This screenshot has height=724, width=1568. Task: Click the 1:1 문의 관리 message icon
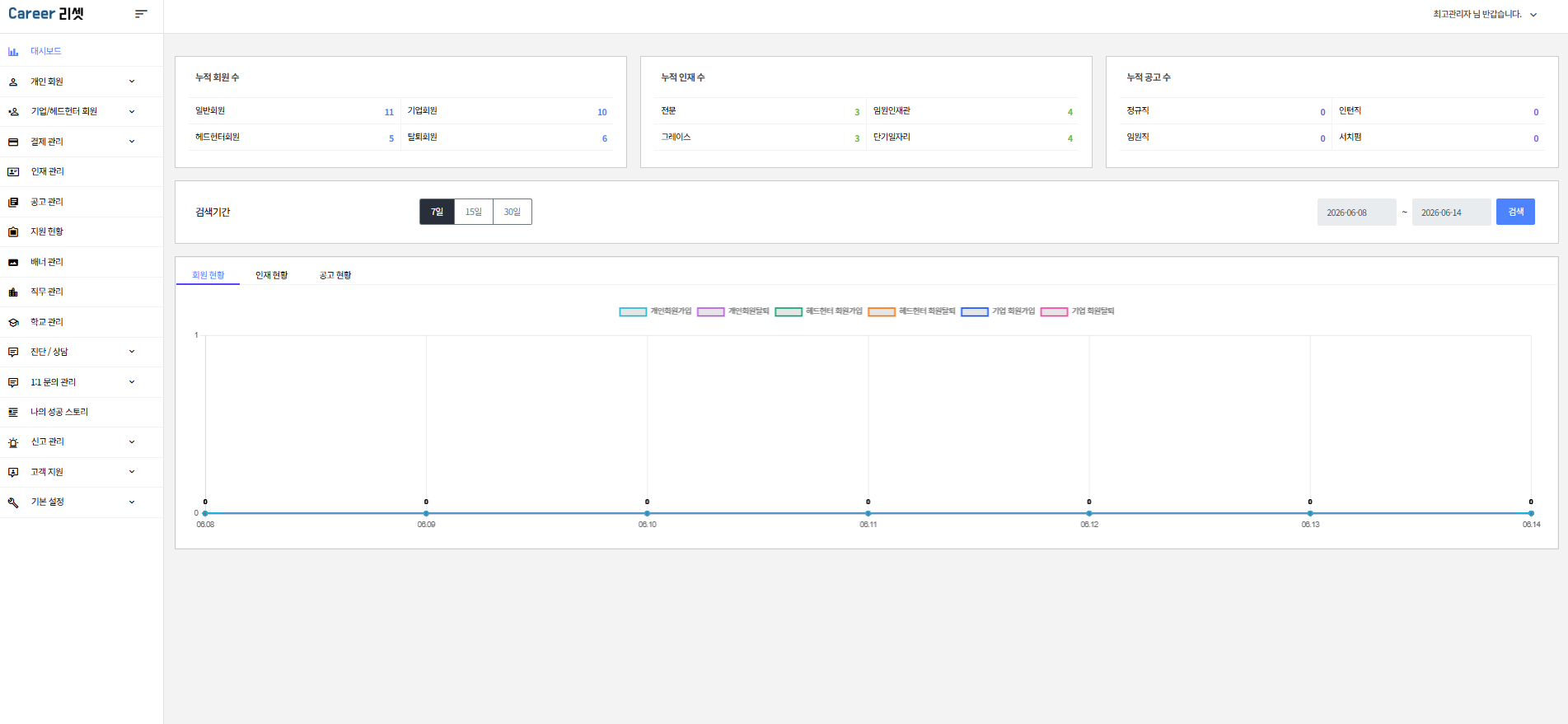13,382
